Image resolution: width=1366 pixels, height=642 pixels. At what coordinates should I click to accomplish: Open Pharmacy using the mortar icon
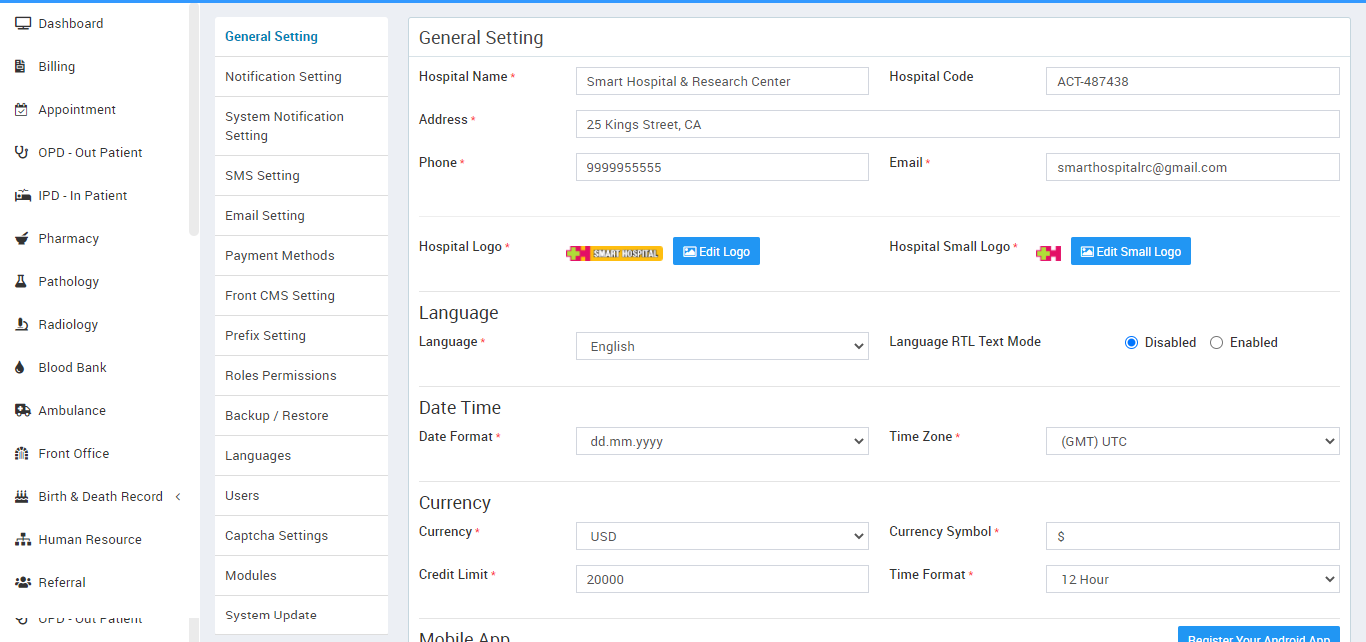[21, 239]
